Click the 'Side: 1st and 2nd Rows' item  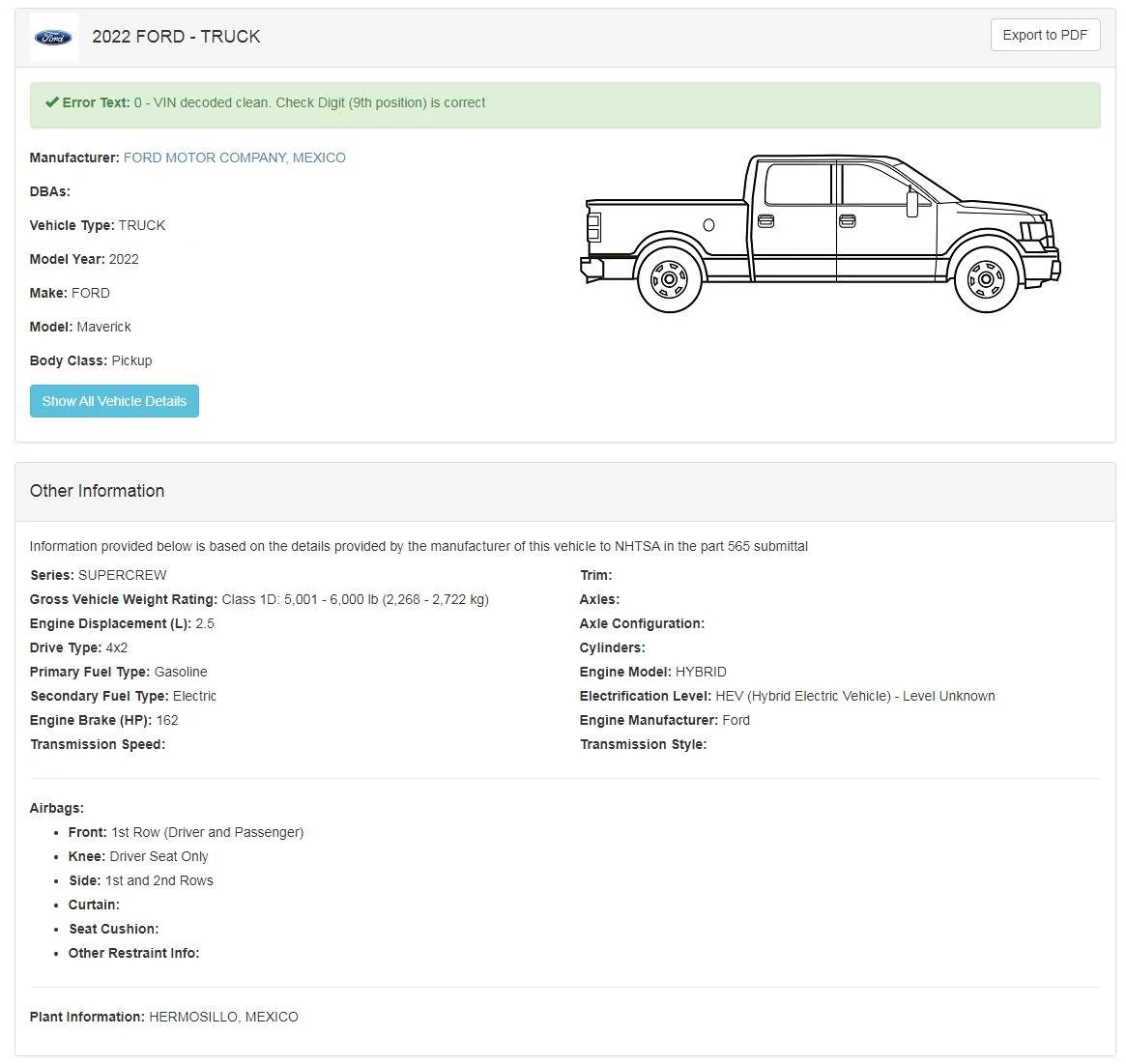point(141,881)
